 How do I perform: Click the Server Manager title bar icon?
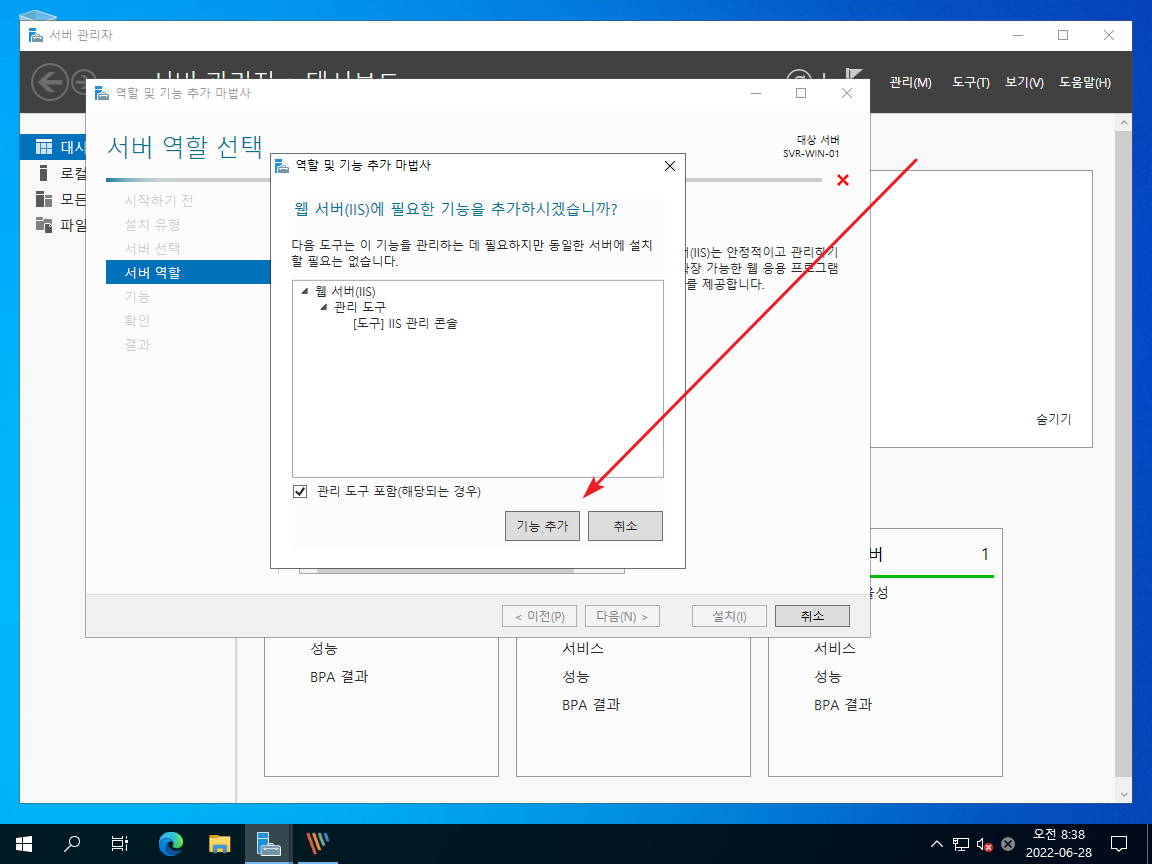tap(35, 35)
